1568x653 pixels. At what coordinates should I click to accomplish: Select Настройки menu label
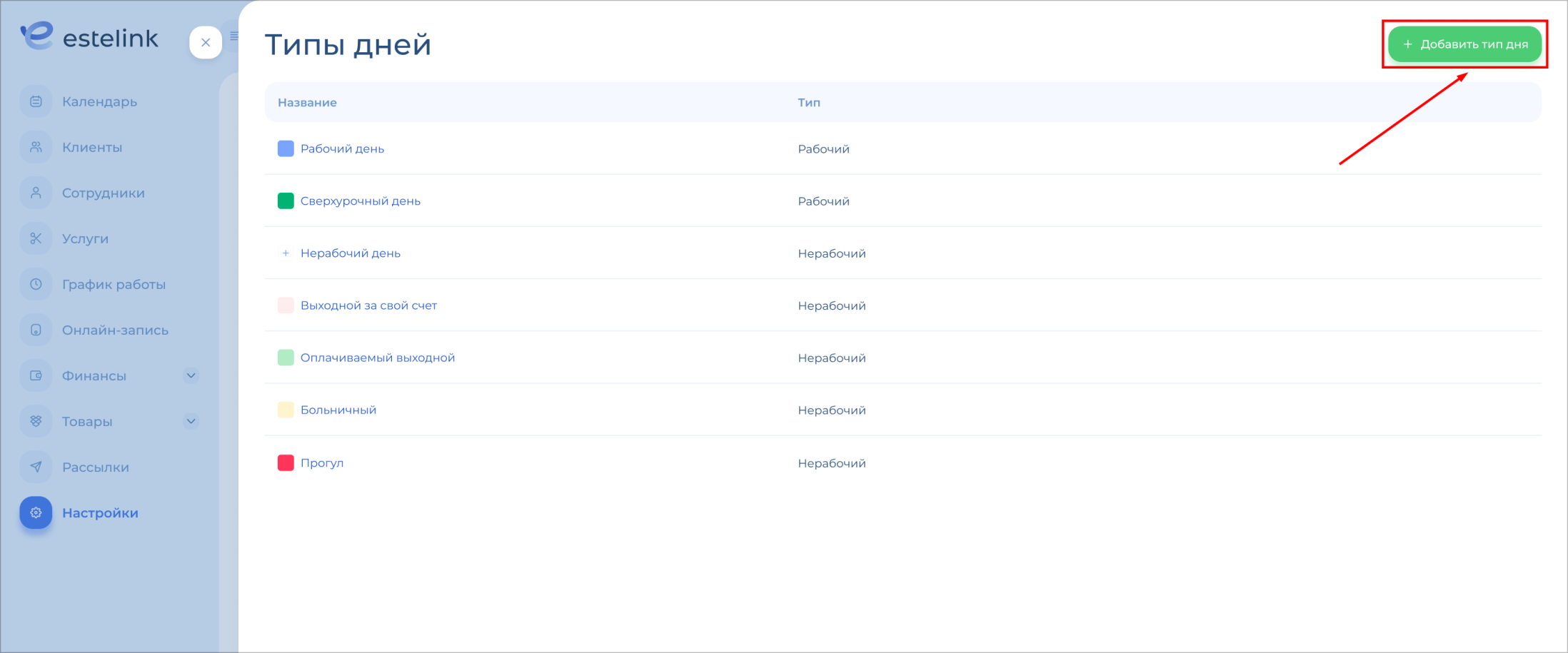pos(100,512)
